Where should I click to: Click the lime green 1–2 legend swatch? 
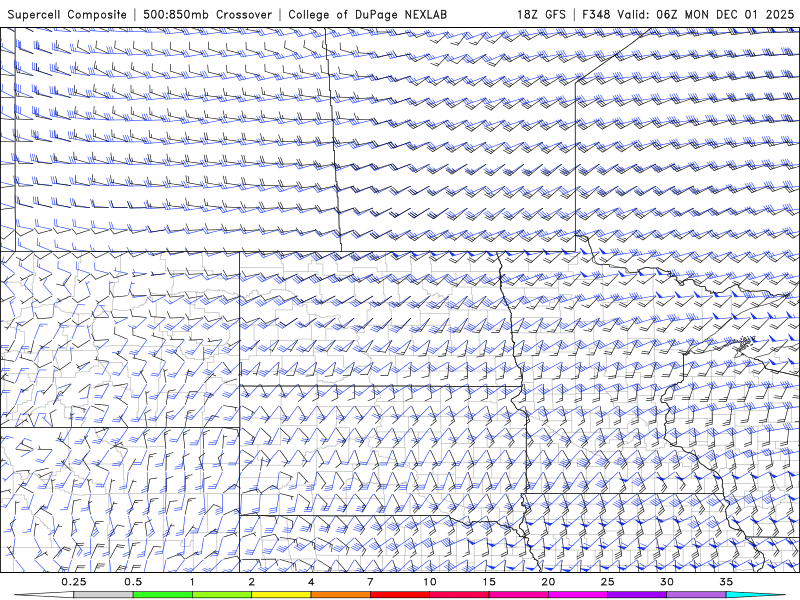[221, 595]
